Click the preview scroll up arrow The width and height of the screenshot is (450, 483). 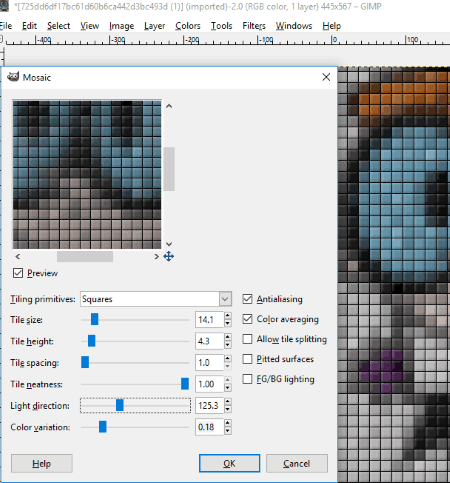pyautogui.click(x=169, y=106)
